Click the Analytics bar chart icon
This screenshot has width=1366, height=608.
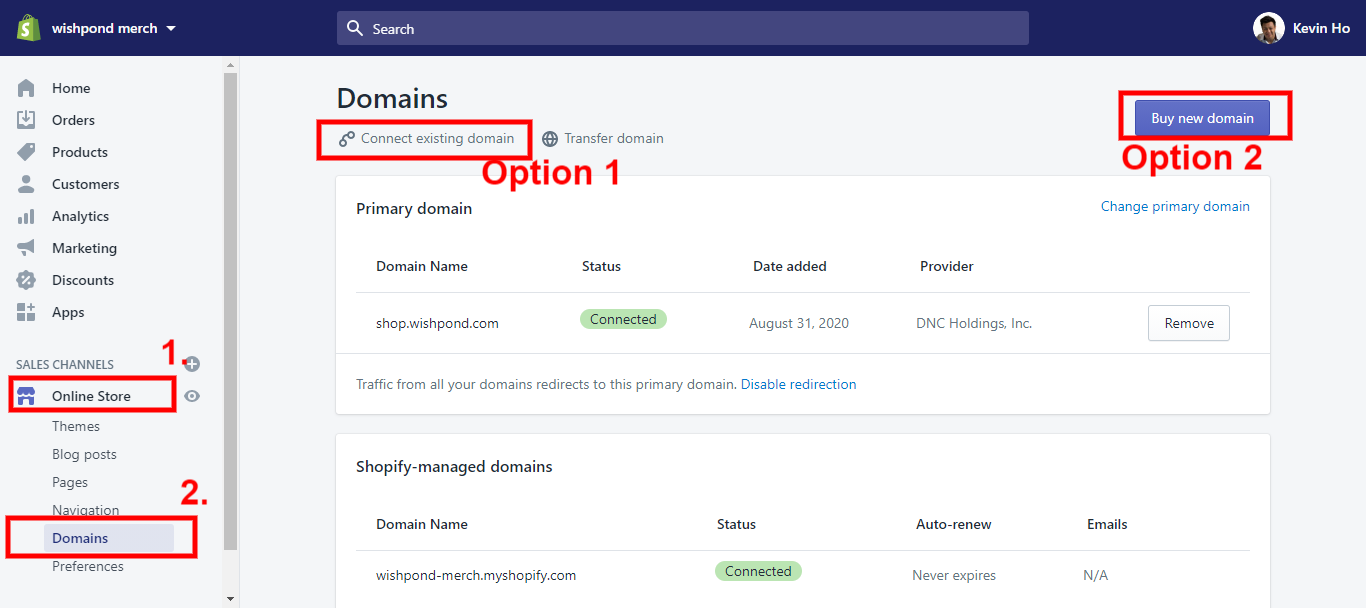(26, 216)
